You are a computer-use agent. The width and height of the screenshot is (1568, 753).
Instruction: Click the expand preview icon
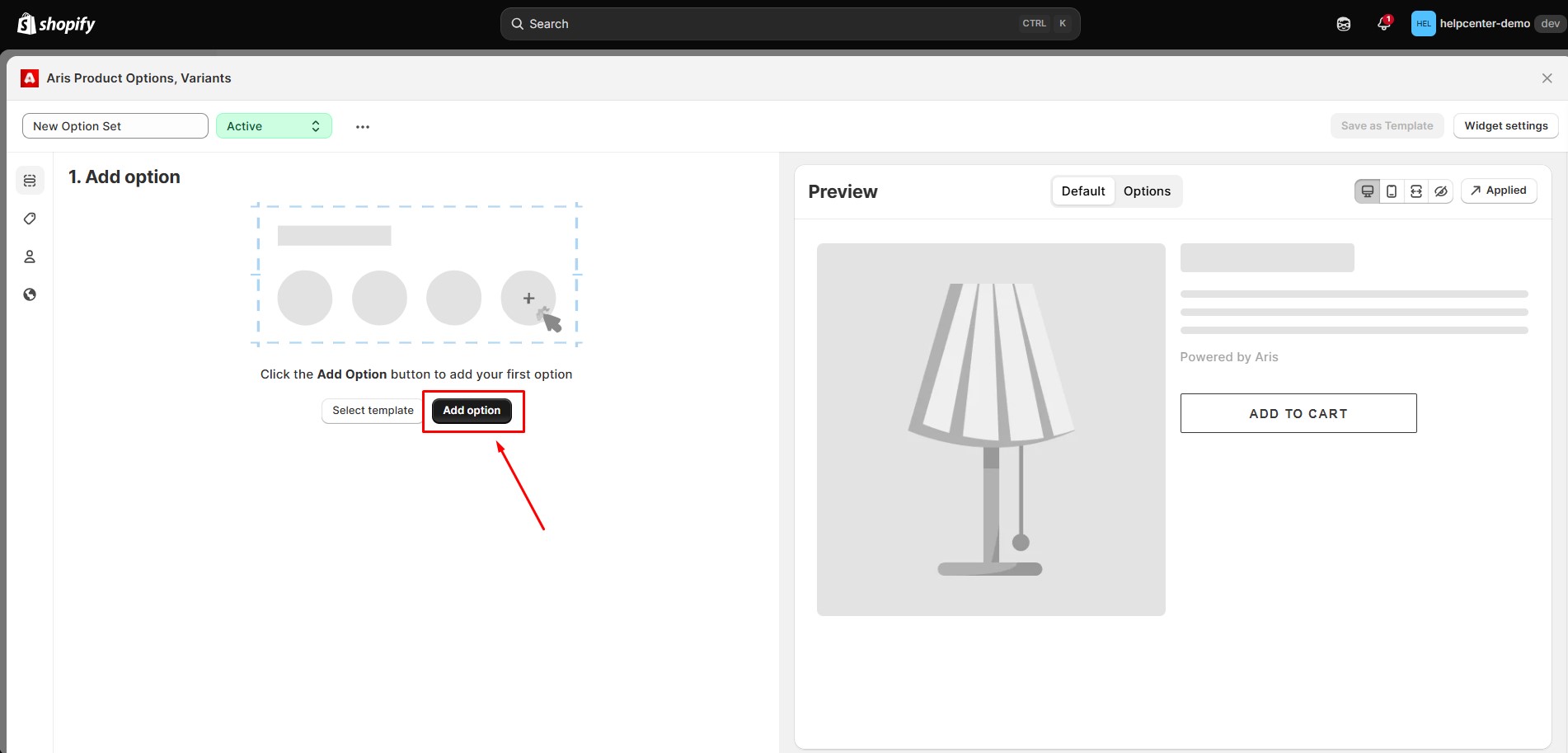click(1416, 191)
